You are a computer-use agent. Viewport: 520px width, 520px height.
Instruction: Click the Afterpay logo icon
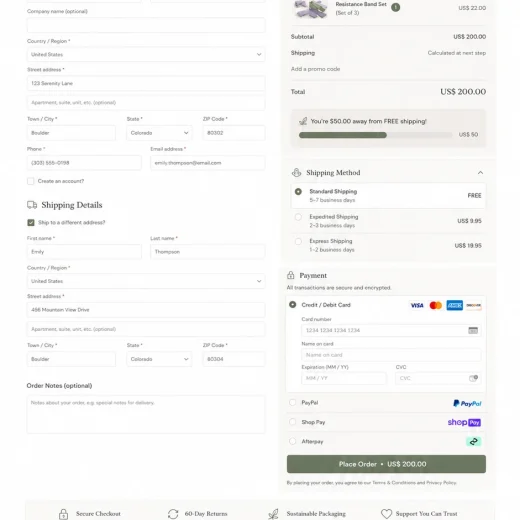point(473,442)
